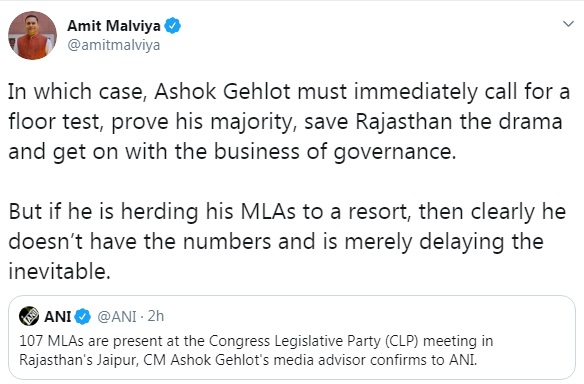
Task: Click the tweet paragraph starting "In which case"
Action: click(x=289, y=122)
